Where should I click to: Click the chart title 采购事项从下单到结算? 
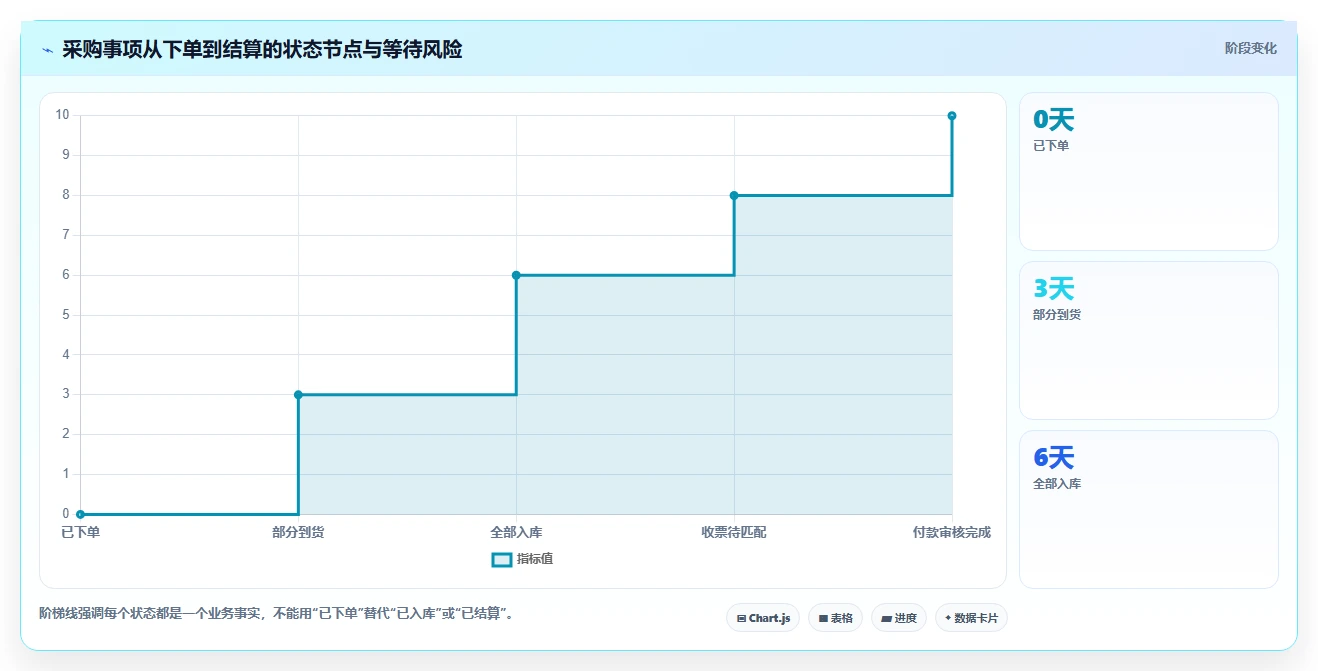point(262,49)
